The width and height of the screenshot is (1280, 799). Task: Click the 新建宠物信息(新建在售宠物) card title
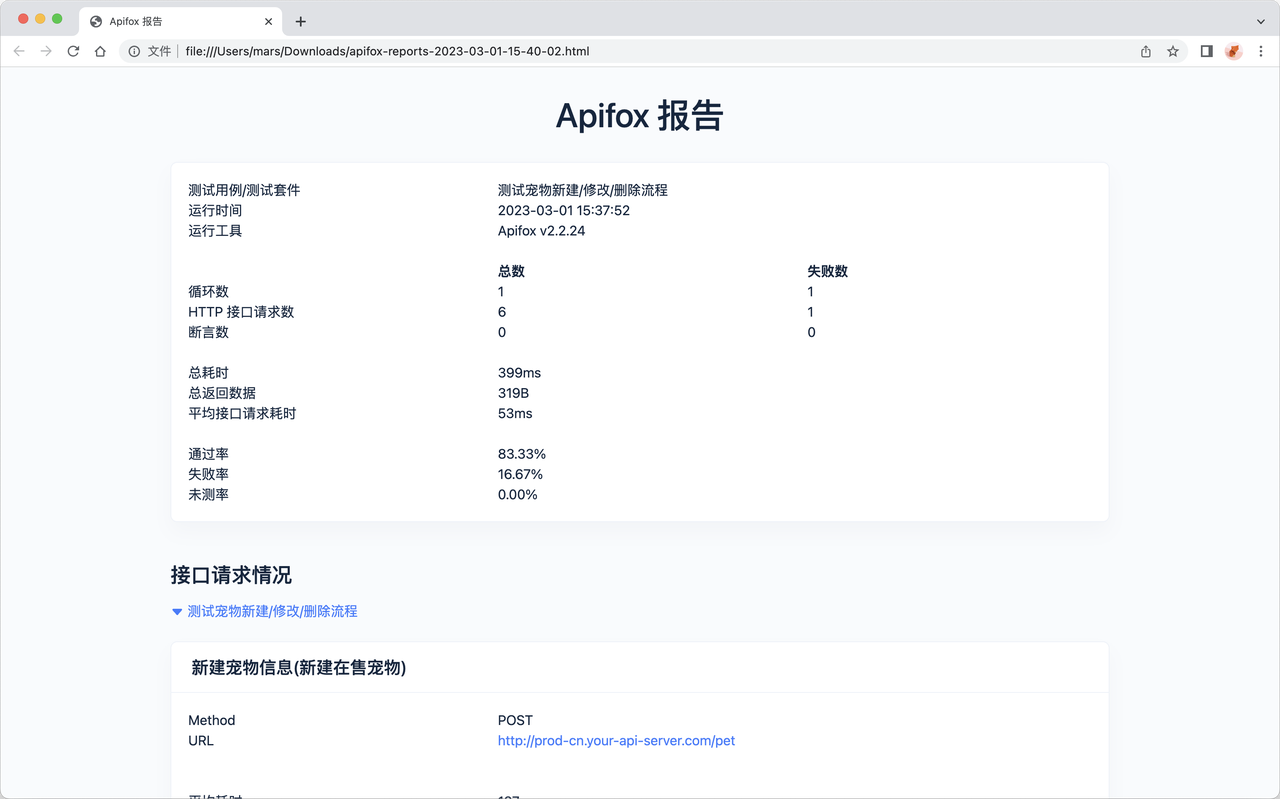point(298,668)
